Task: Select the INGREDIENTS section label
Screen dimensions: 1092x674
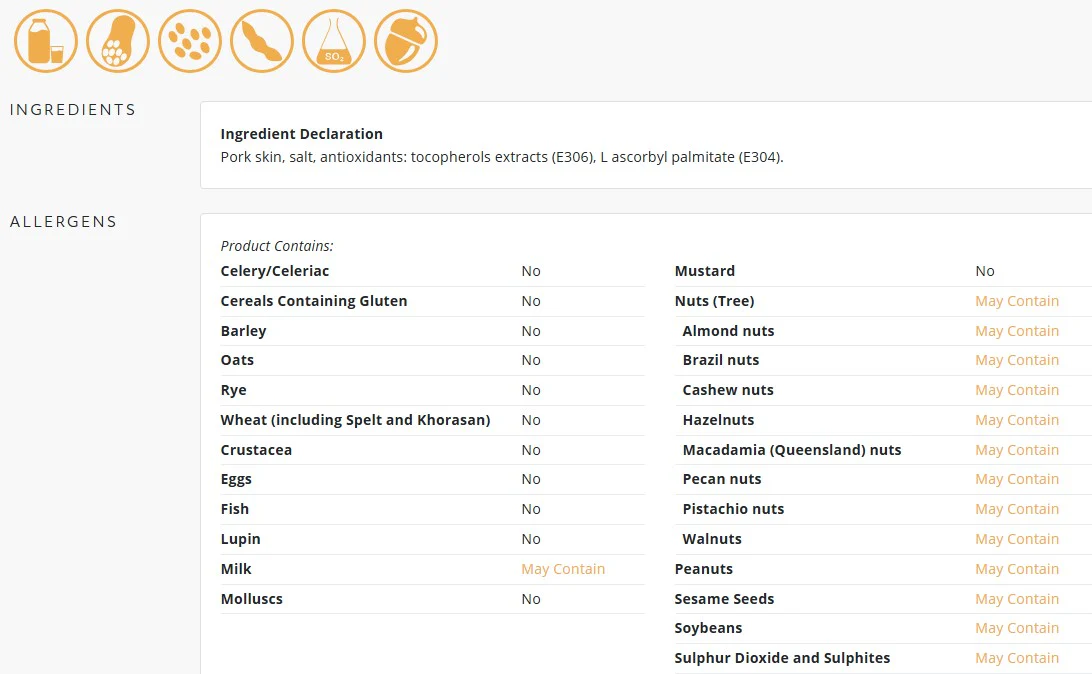Action: 72,110
